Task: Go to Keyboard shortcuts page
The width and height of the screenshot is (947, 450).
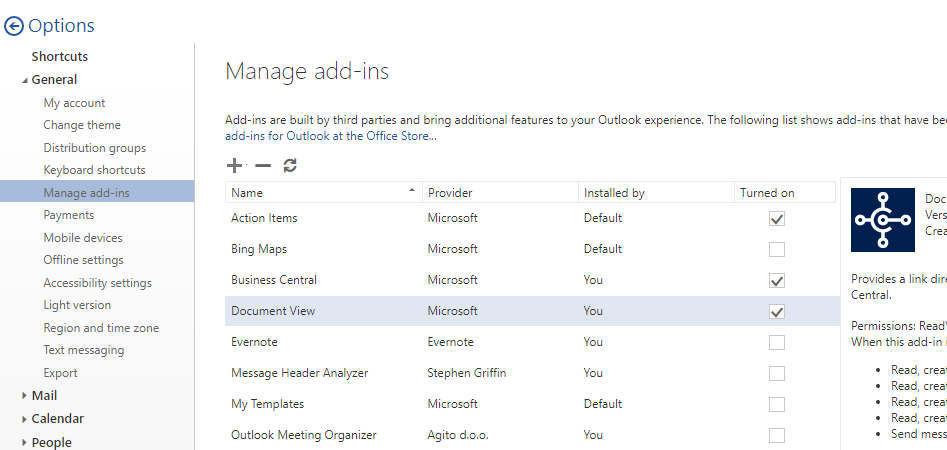Action: point(94,170)
